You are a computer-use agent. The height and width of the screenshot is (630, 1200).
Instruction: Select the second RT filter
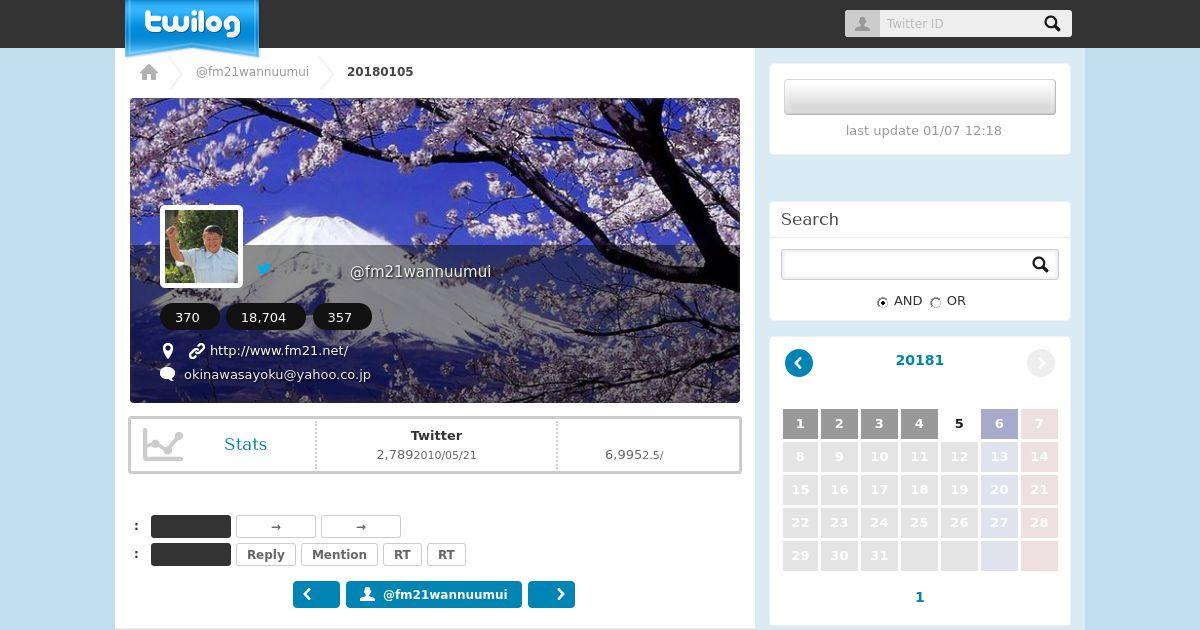pyautogui.click(x=446, y=555)
